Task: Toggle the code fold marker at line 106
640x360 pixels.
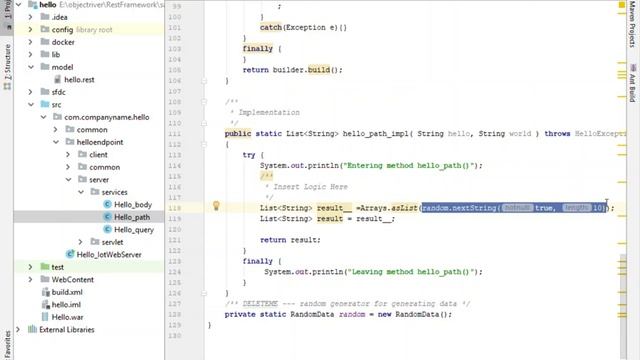Action: 204,81
